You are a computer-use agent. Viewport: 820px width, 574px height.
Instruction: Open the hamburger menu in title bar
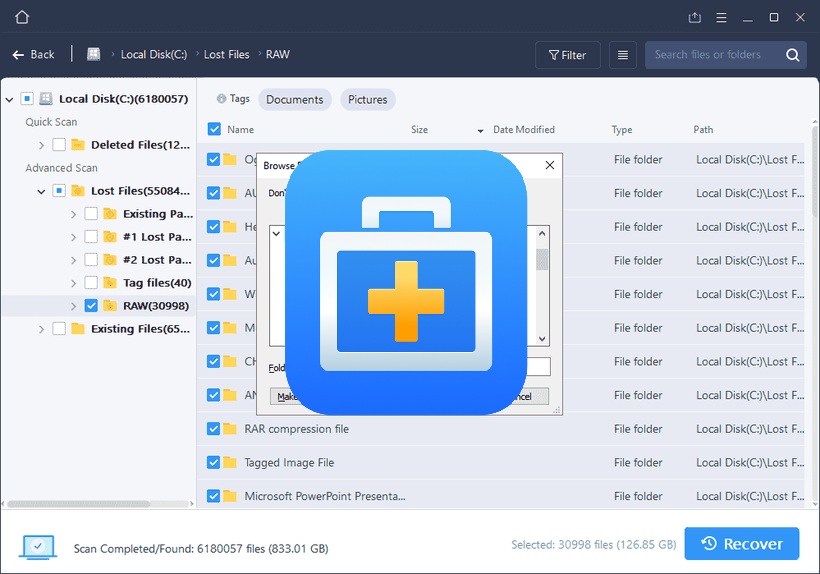pos(721,17)
